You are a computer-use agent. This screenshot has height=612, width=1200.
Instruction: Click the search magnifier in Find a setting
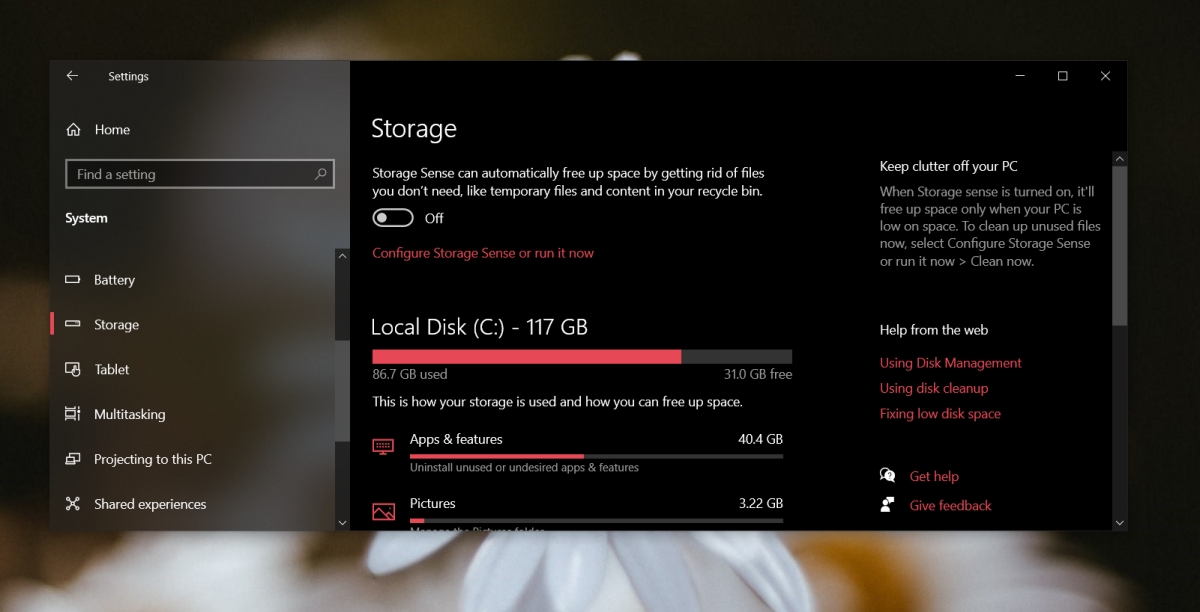tap(320, 173)
